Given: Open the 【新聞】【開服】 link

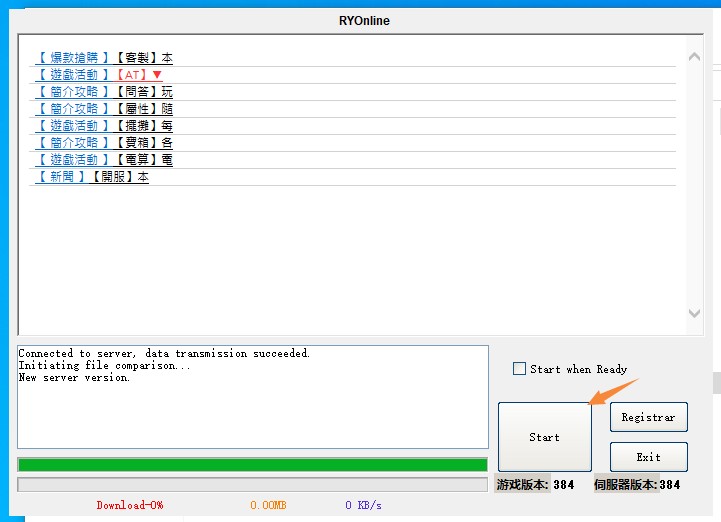Looking at the screenshot, I should 92,177.
